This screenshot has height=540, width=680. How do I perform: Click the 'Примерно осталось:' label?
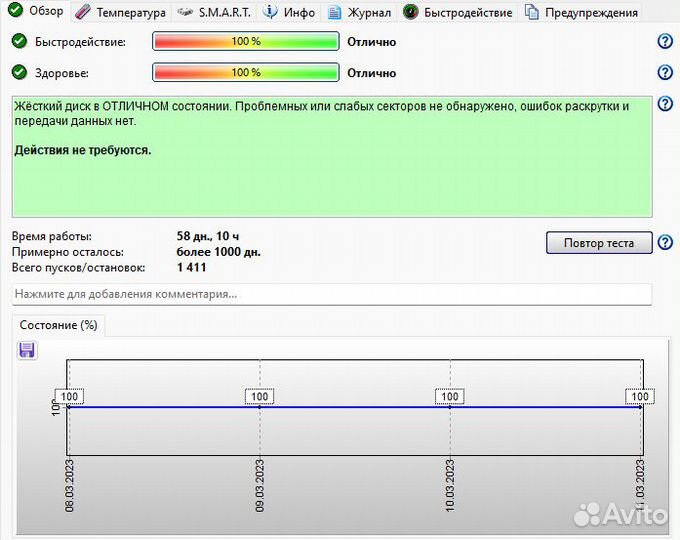pyautogui.click(x=68, y=252)
